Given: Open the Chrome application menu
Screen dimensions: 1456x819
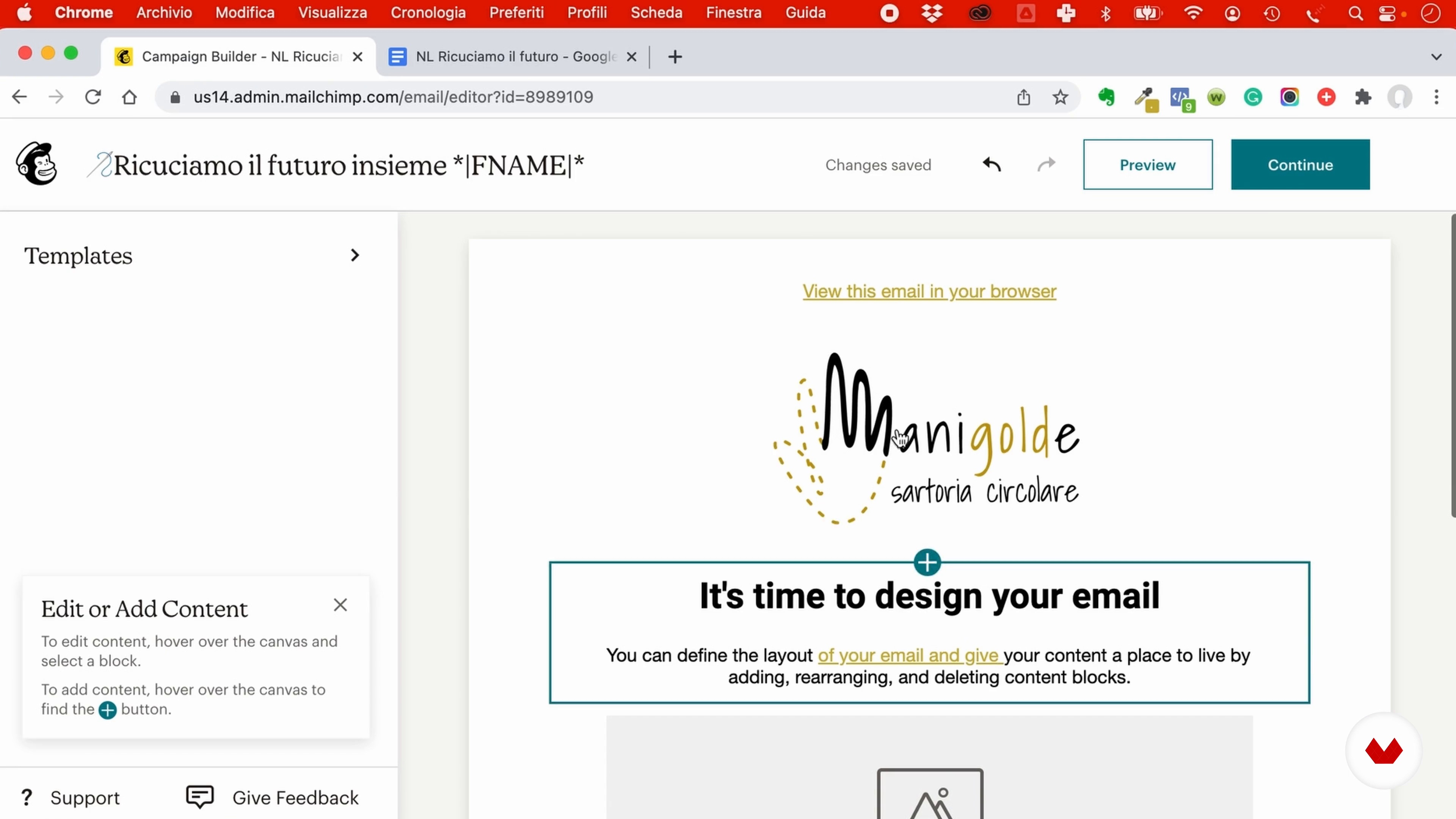Looking at the screenshot, I should coord(84,13).
